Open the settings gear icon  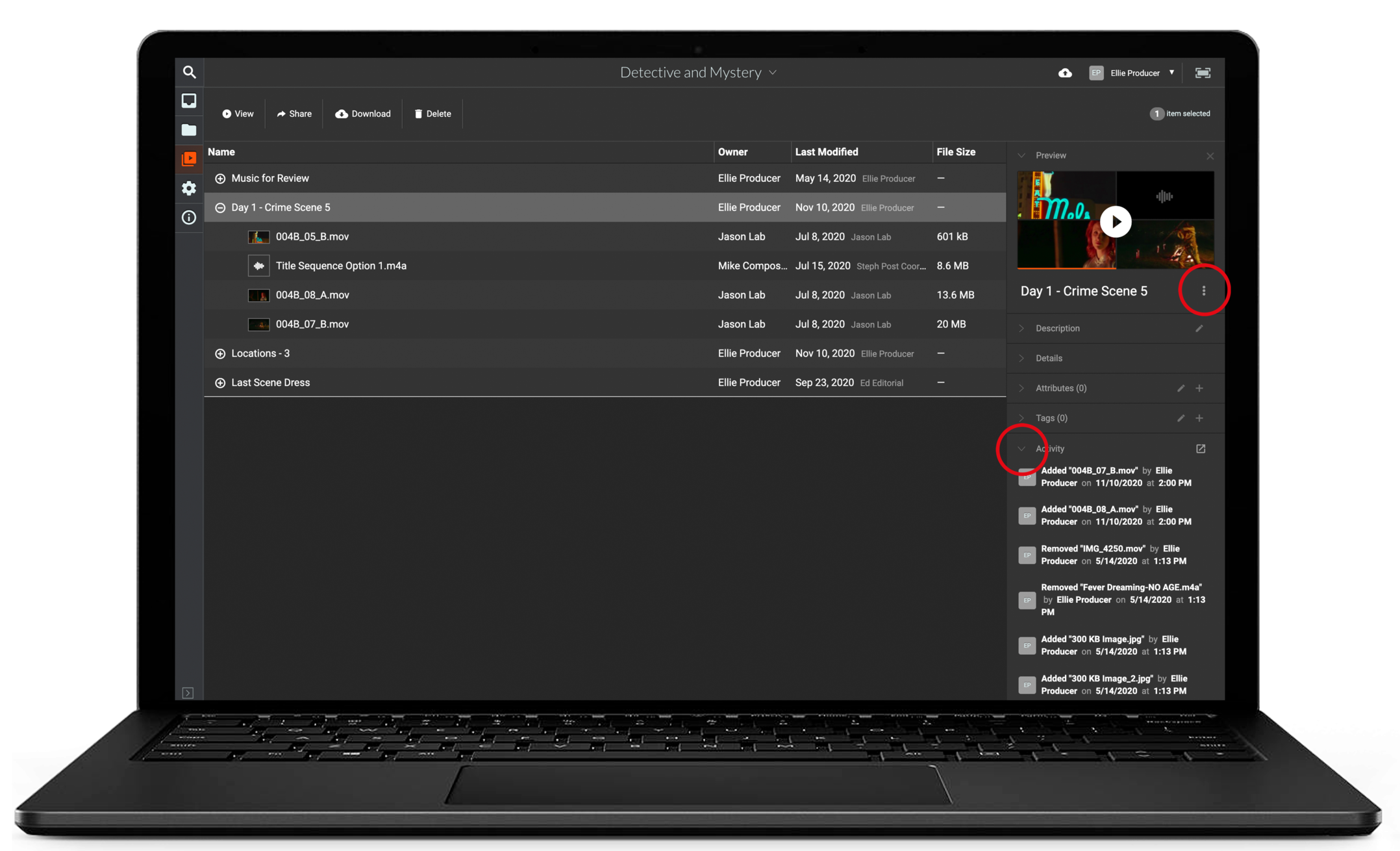(x=189, y=188)
